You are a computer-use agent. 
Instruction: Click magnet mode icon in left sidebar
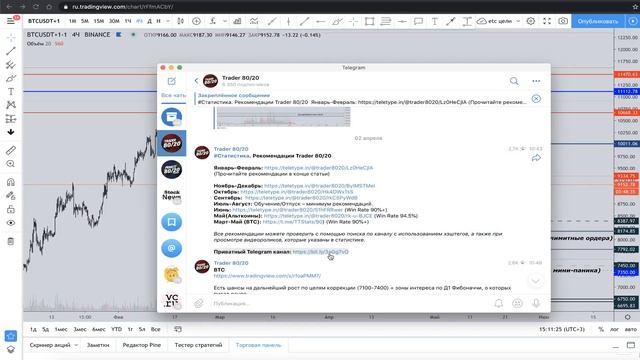tap(11, 182)
